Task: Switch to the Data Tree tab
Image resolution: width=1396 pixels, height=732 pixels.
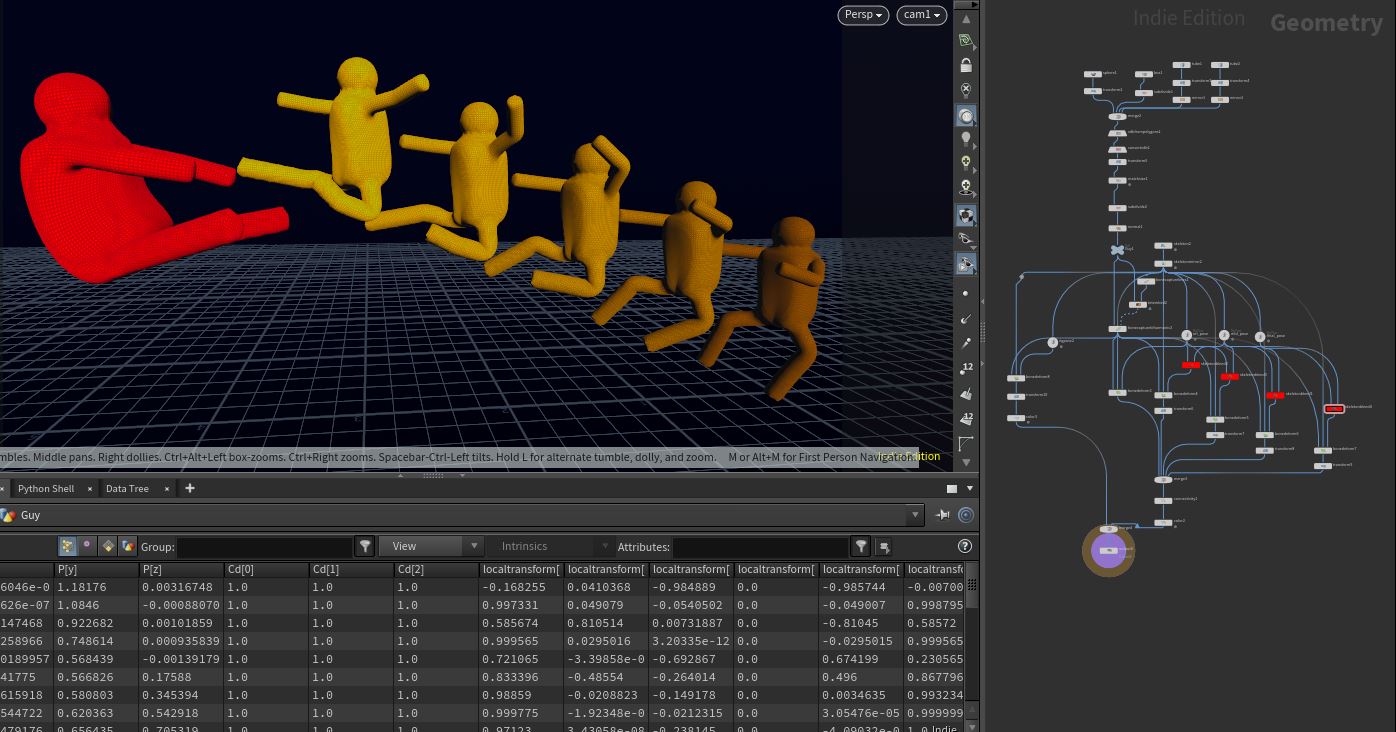Action: [127, 488]
